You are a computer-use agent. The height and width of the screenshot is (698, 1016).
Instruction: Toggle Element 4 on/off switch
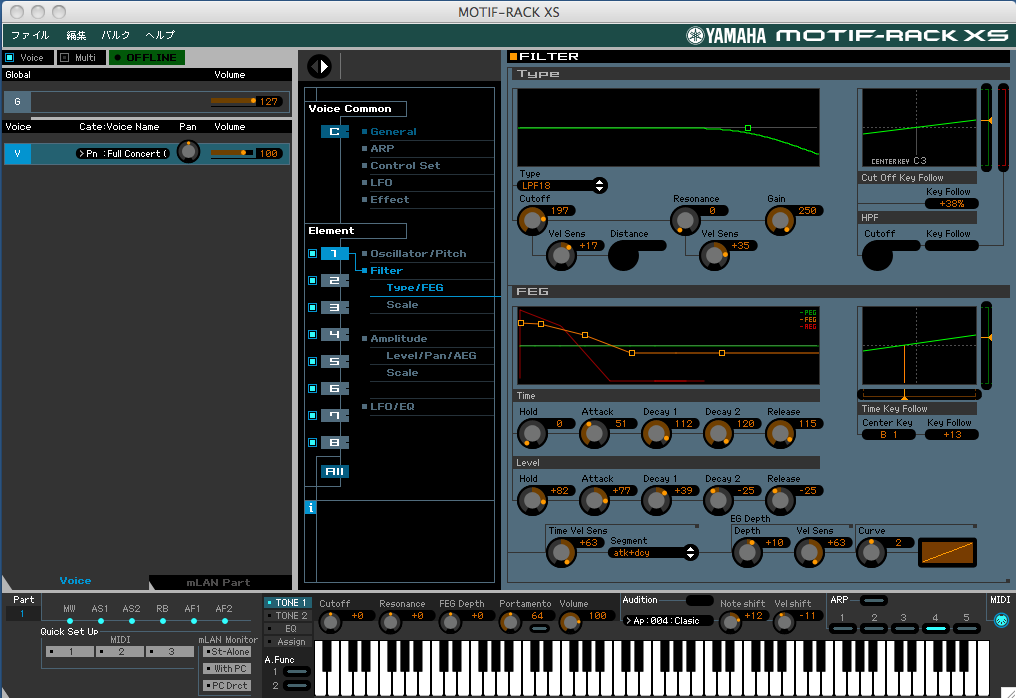pyautogui.click(x=312, y=334)
